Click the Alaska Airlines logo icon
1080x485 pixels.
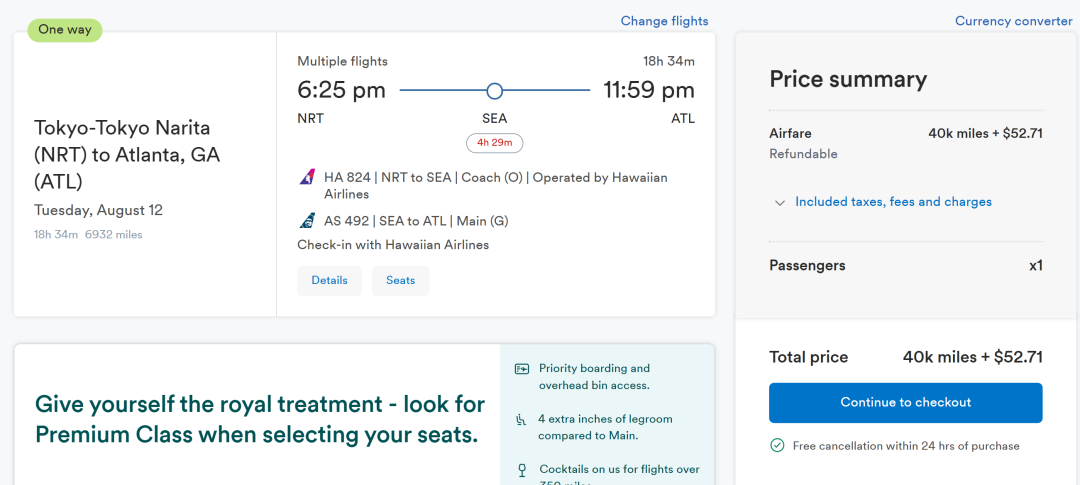(x=307, y=220)
